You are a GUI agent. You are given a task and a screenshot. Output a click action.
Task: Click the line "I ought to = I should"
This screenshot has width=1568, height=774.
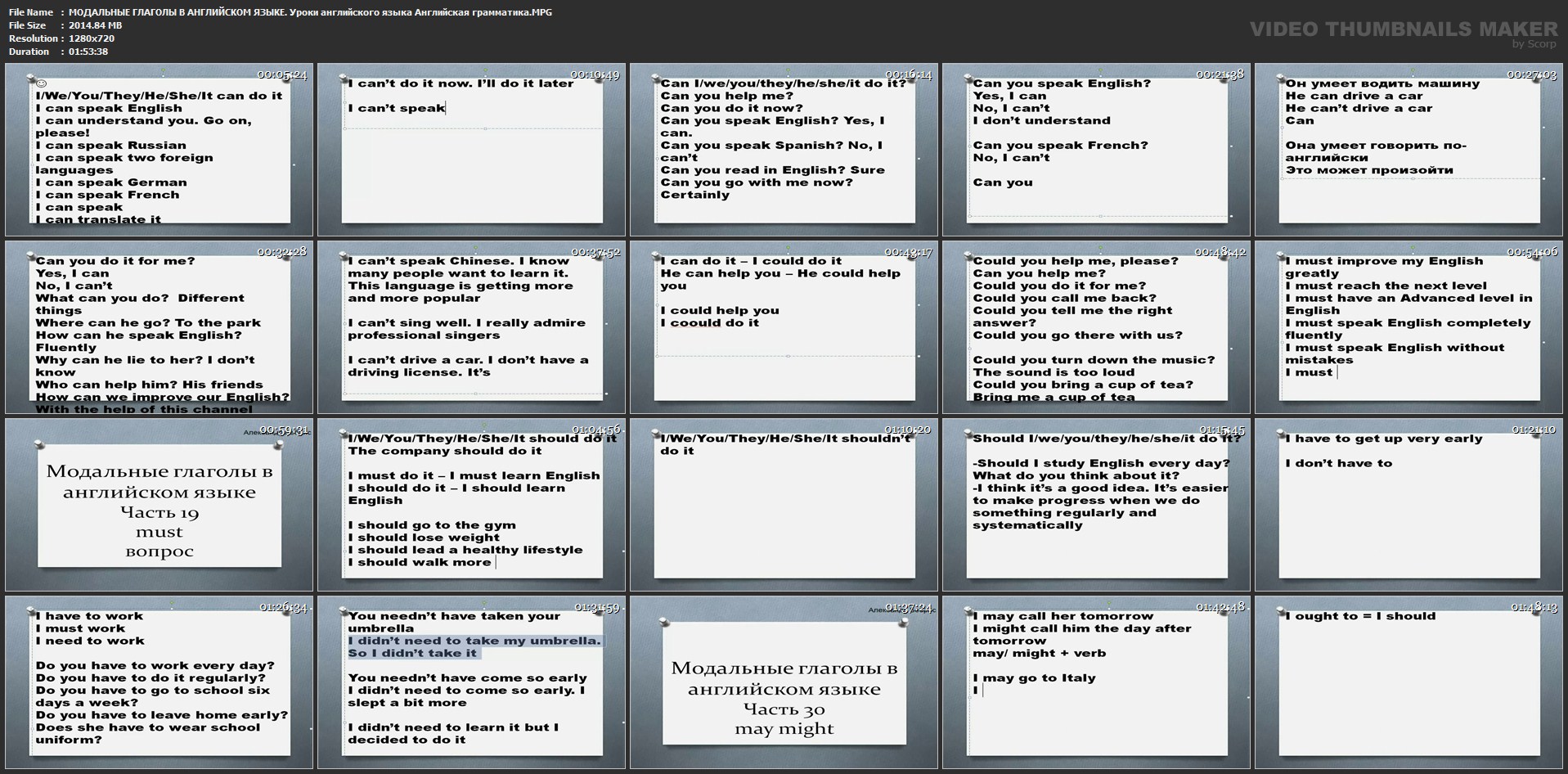[x=1359, y=617]
